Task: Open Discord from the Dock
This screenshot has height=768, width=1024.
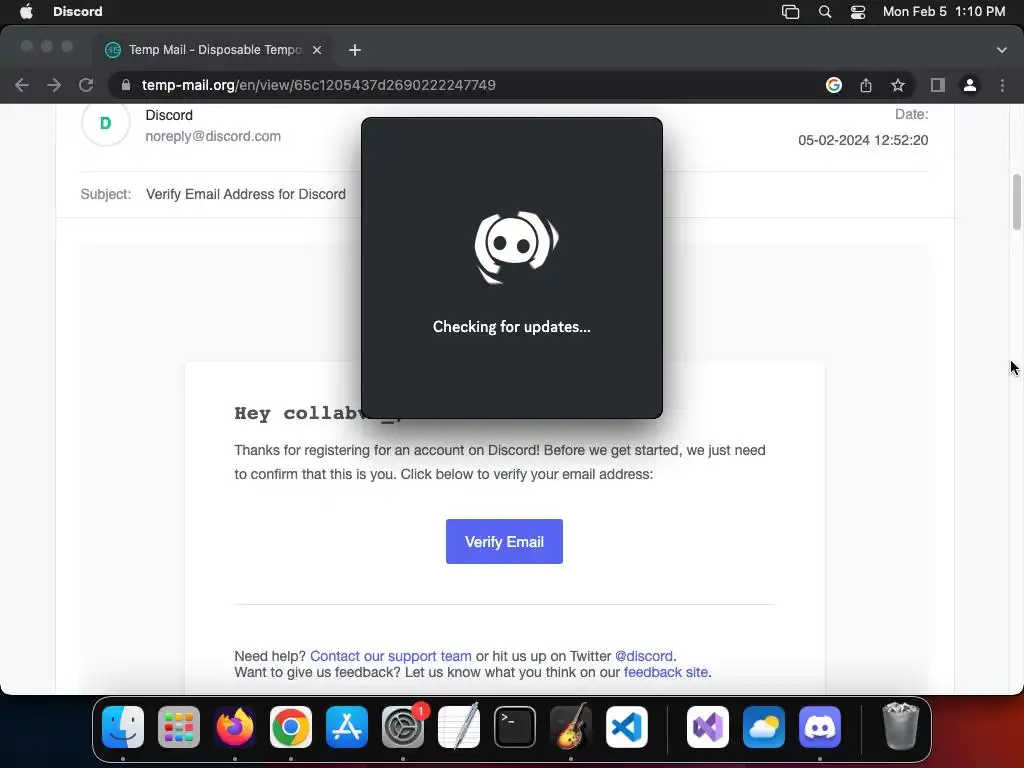Action: coord(820,727)
